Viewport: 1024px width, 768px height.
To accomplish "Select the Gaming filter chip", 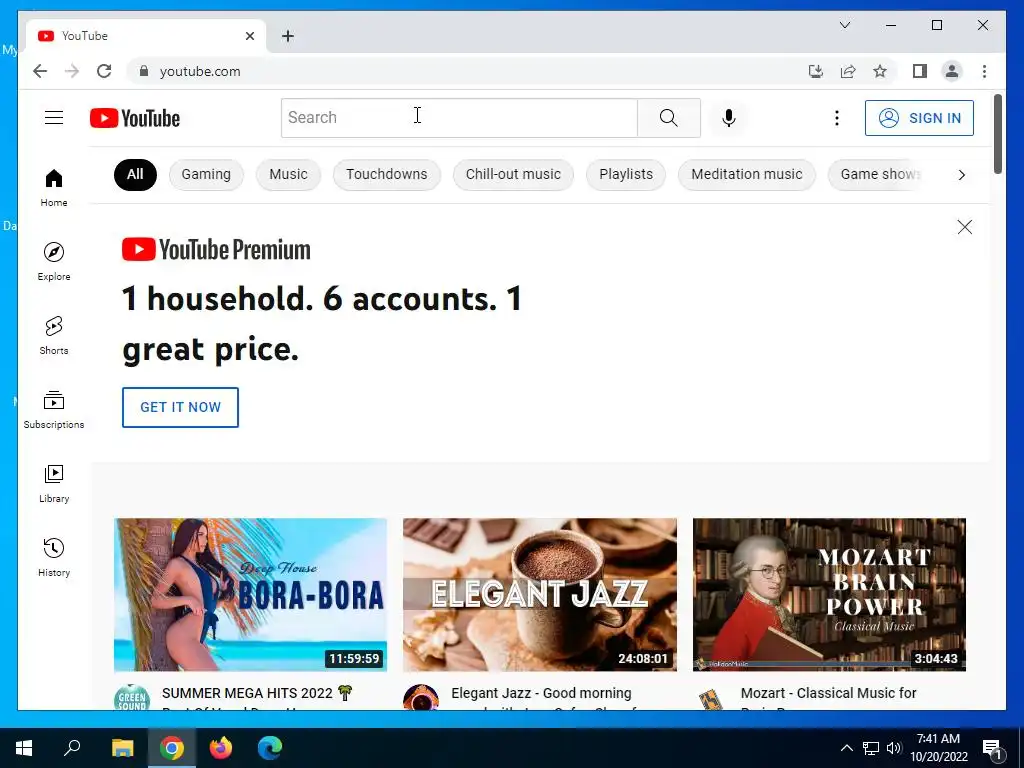I will tap(206, 174).
